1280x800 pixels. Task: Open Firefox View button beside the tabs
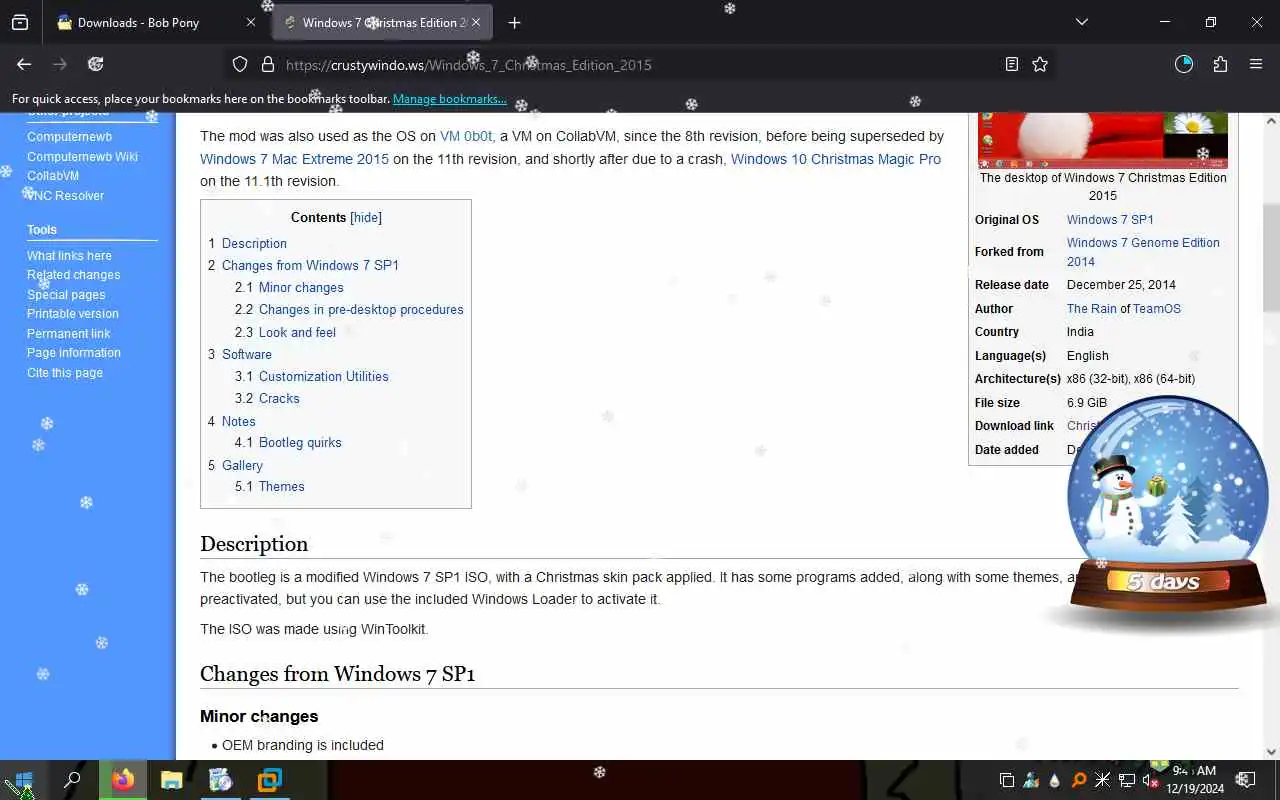click(x=20, y=22)
